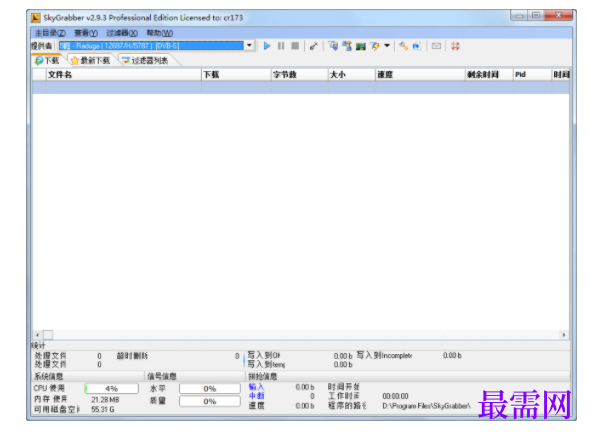
Task: Click the red arrows fullscreen icon
Action: click(455, 46)
